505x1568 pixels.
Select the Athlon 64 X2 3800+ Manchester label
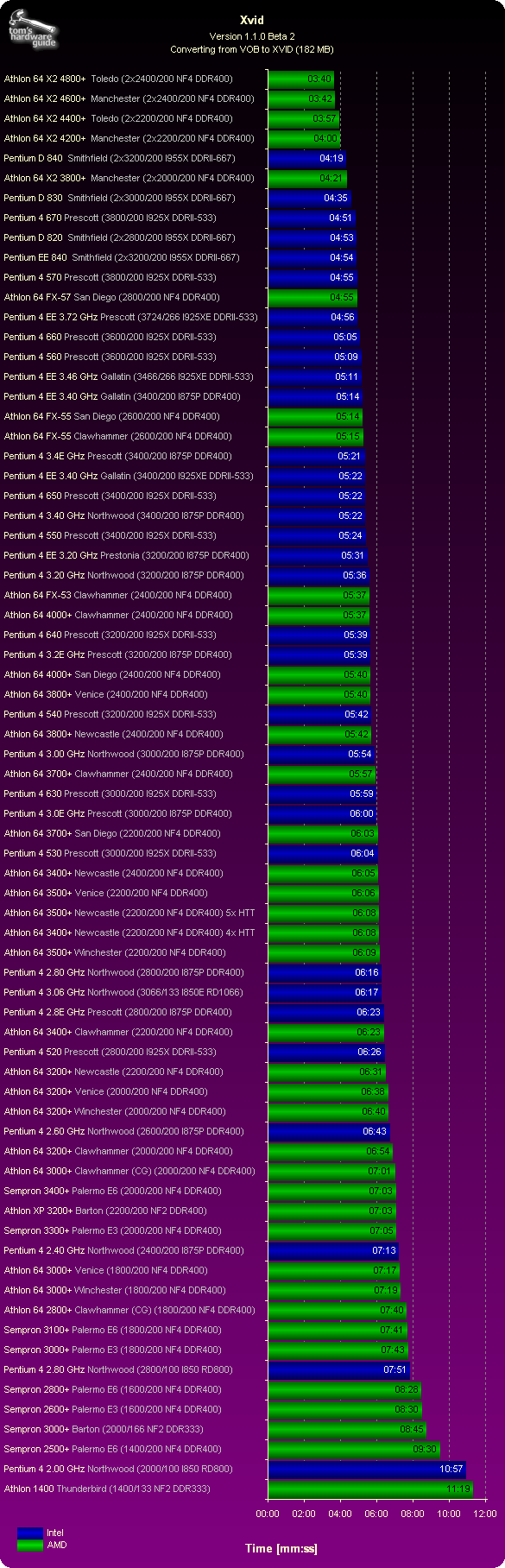pos(129,178)
